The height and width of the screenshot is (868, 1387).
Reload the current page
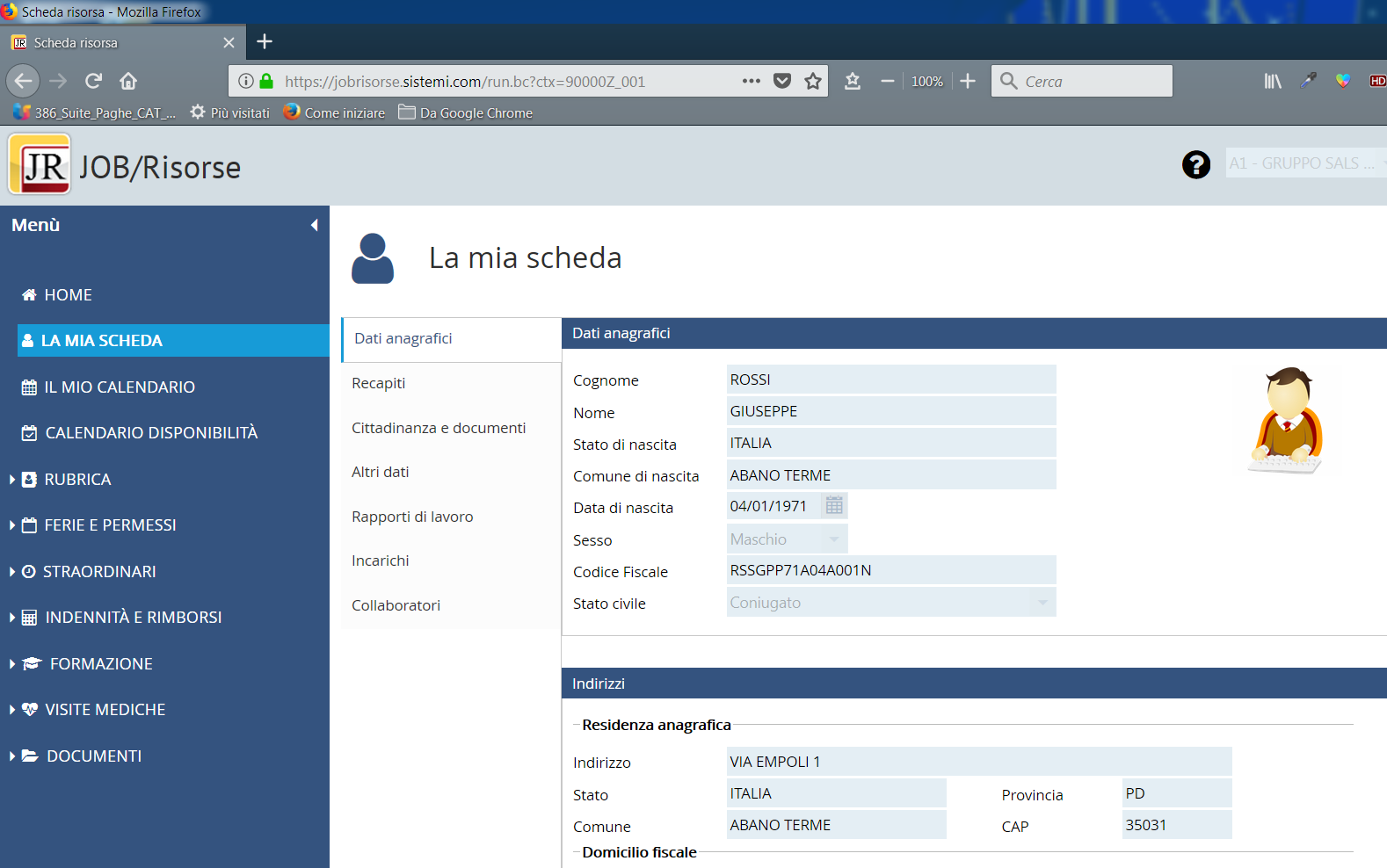[x=93, y=82]
